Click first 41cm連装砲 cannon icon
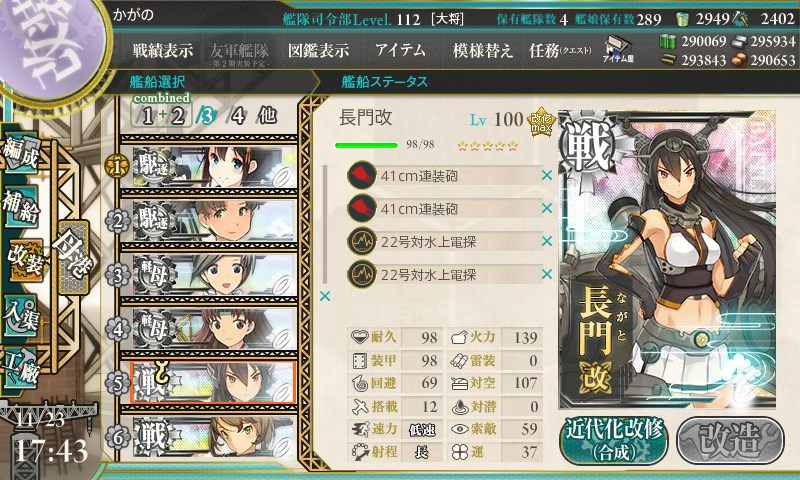Screen dimensions: 800x480 click(x=362, y=175)
